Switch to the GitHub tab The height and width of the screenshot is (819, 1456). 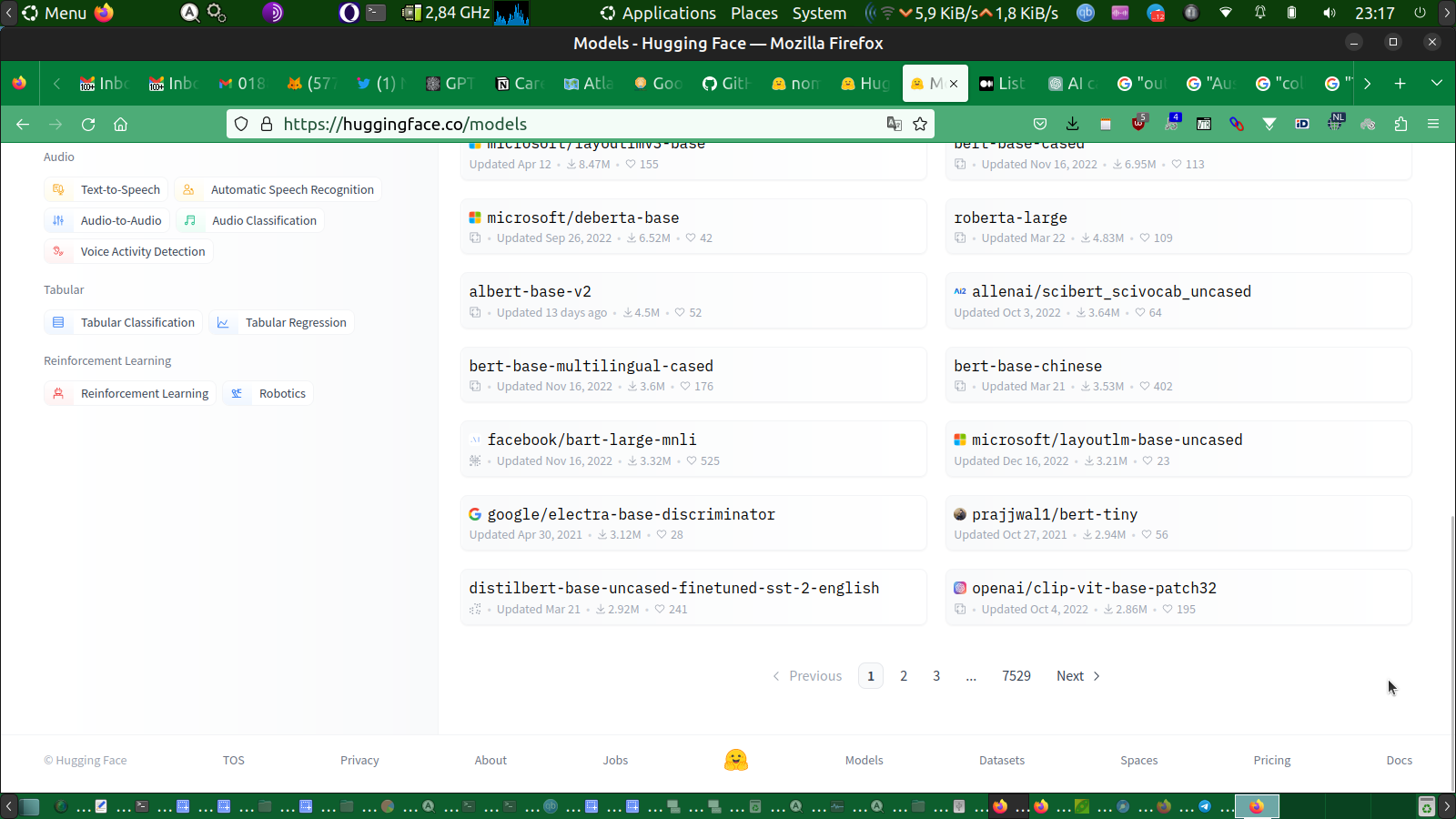click(727, 84)
